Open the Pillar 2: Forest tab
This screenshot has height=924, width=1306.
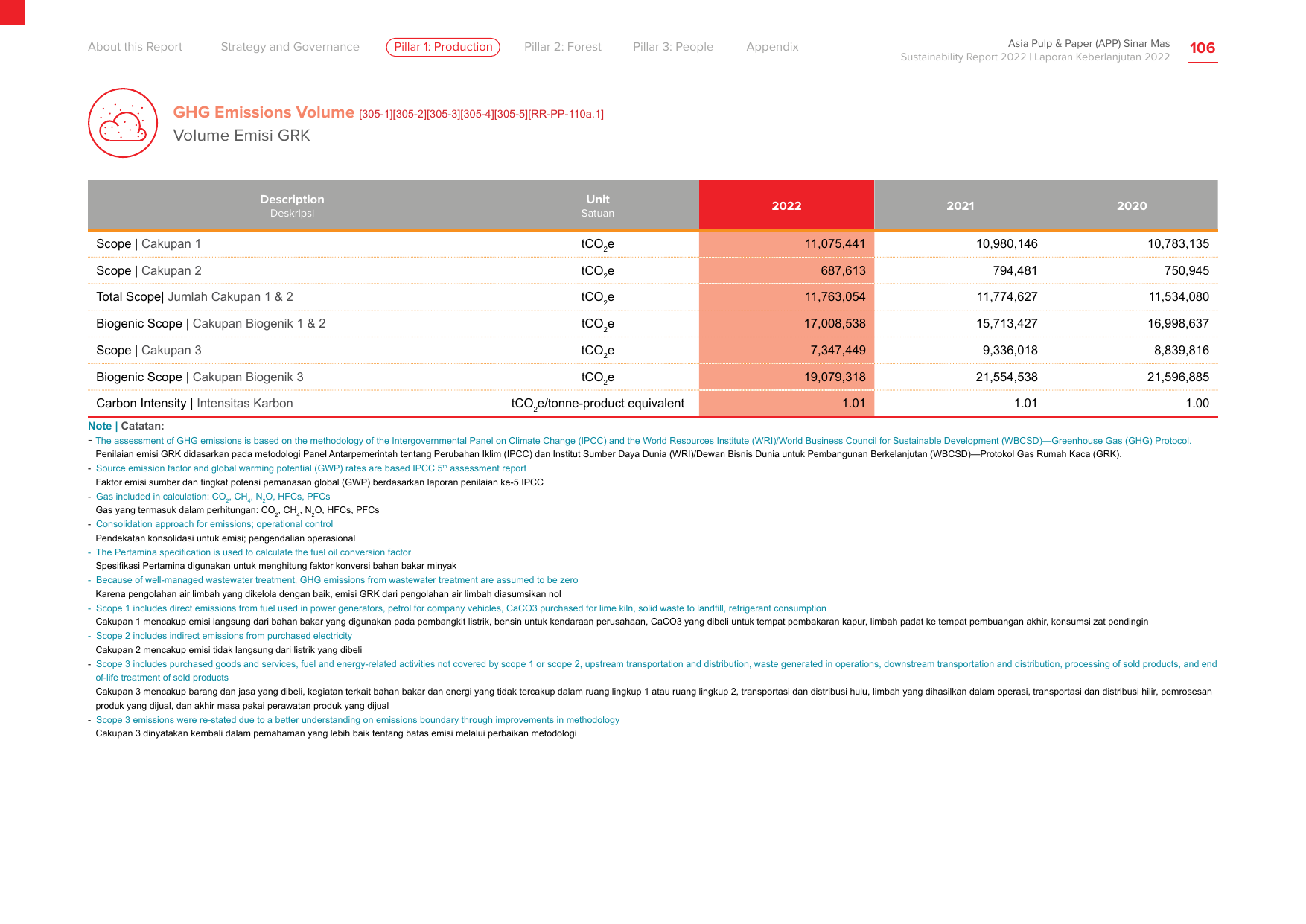(x=563, y=47)
